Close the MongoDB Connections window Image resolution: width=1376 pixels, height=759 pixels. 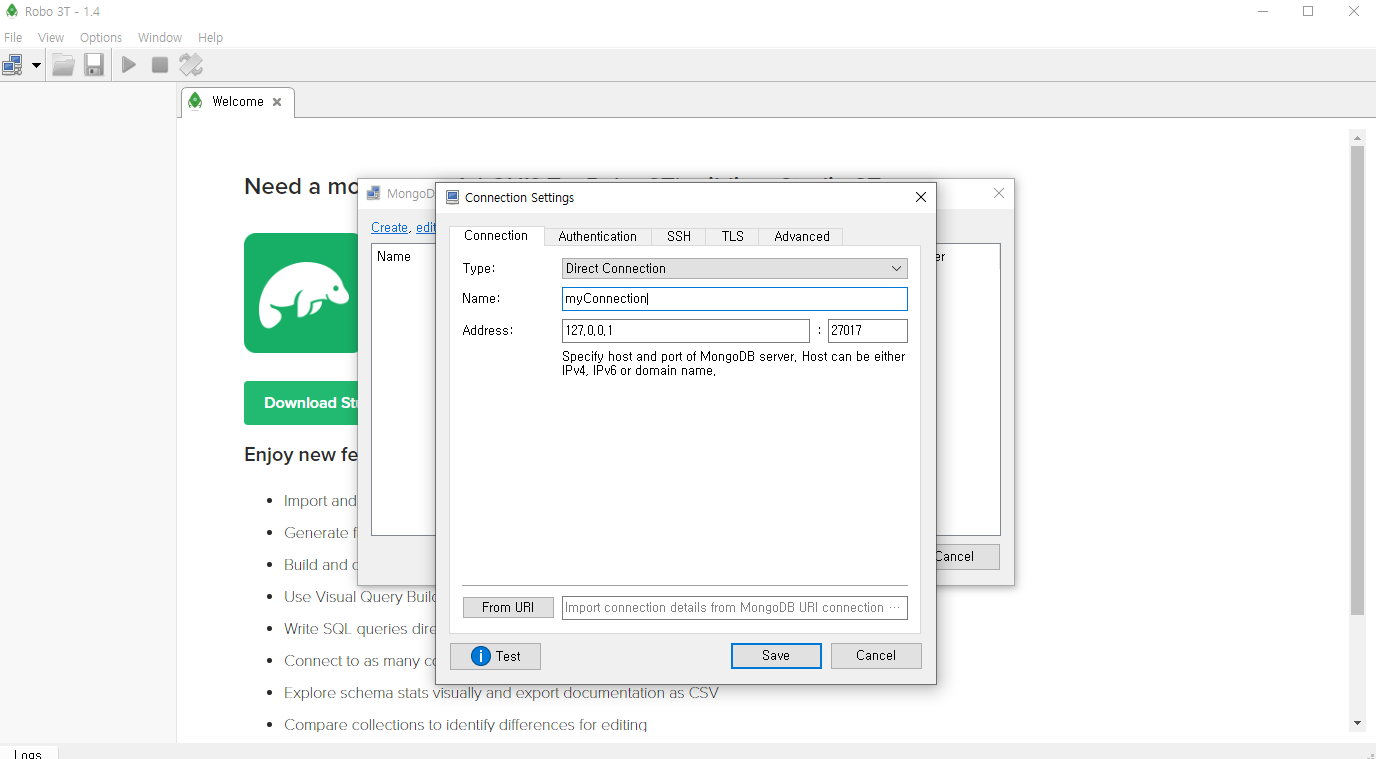pos(998,193)
